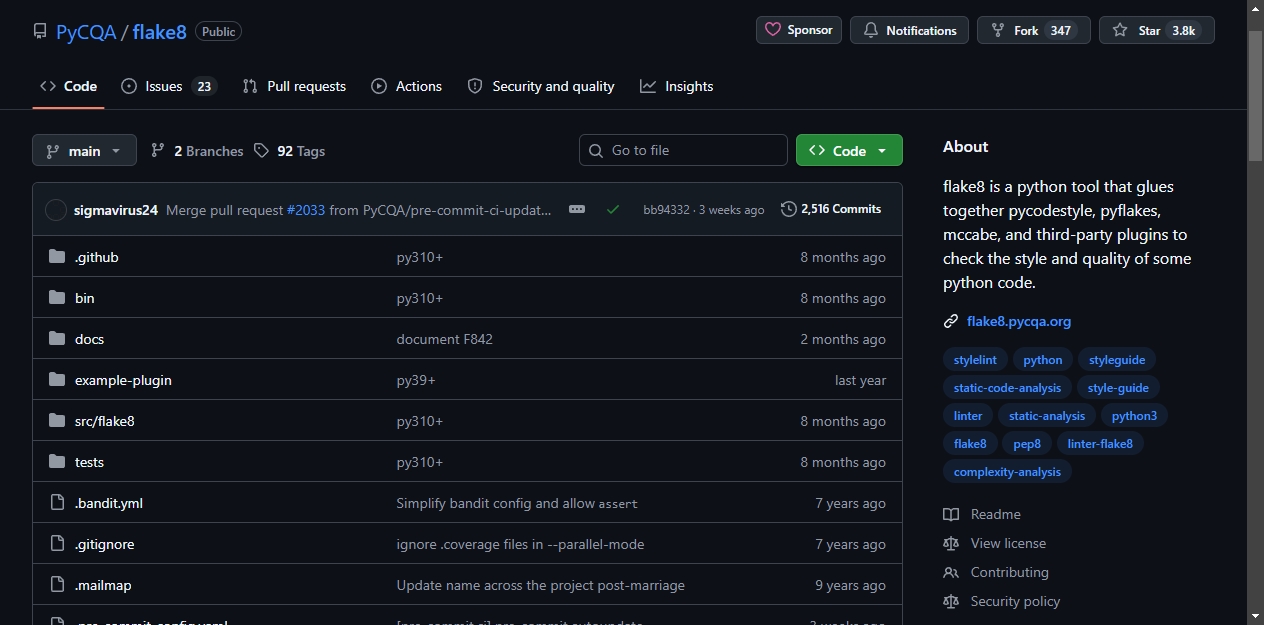Select the static-analysis topic tag
This screenshot has height=625, width=1264.
coord(1047,416)
